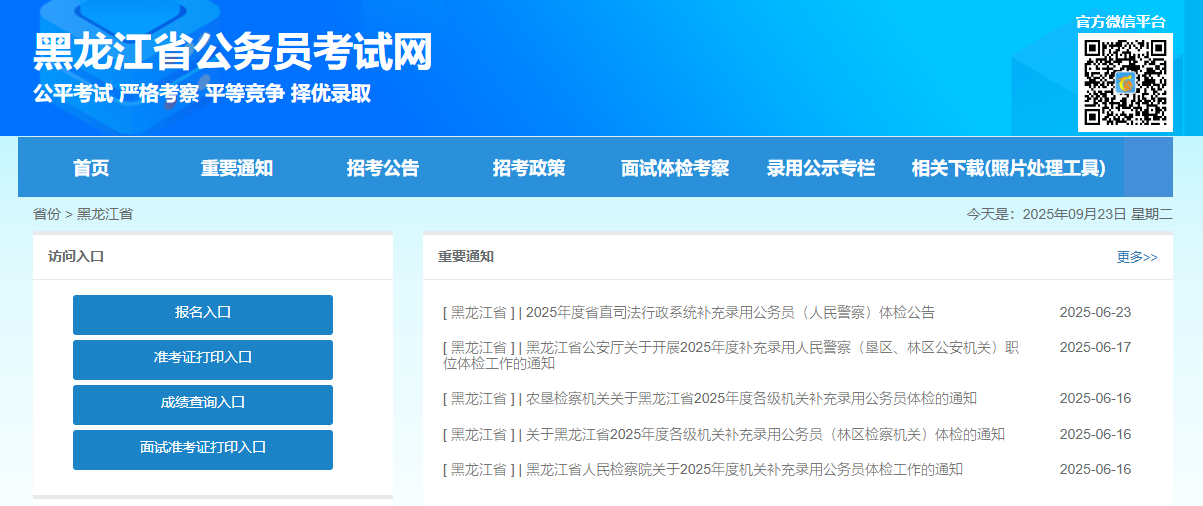This screenshot has height=506, width=1203.
Task: Open the 面试体检考察 menu item
Action: tap(675, 168)
